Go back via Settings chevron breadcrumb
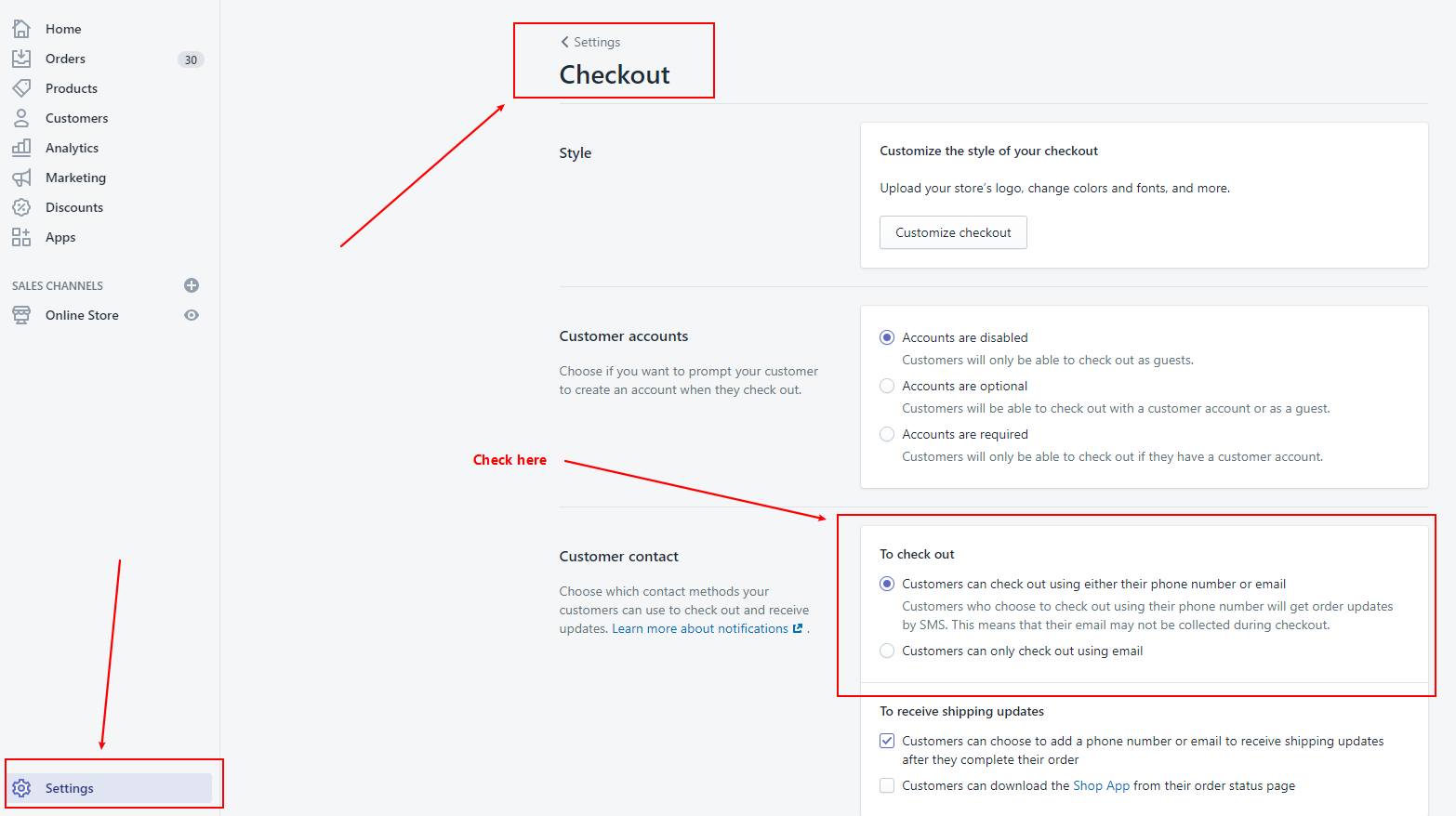Image resolution: width=1456 pixels, height=816 pixels. 590,42
